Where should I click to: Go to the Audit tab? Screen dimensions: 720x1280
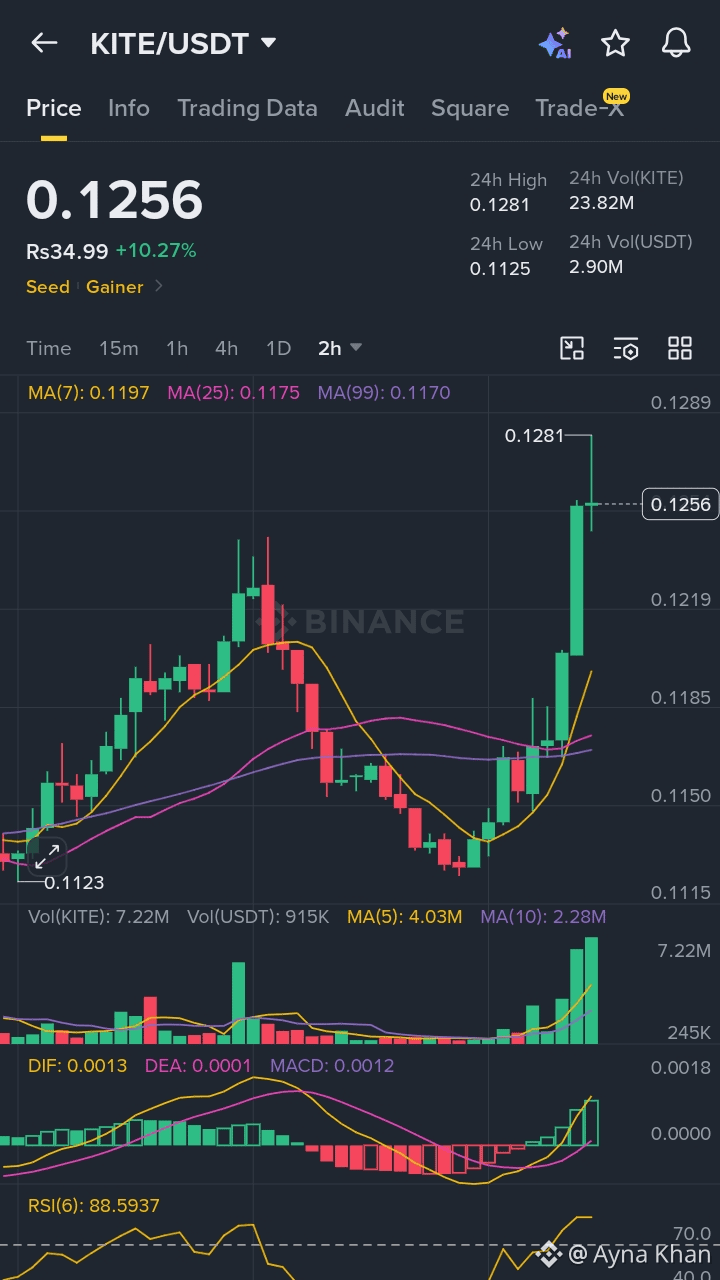click(374, 108)
